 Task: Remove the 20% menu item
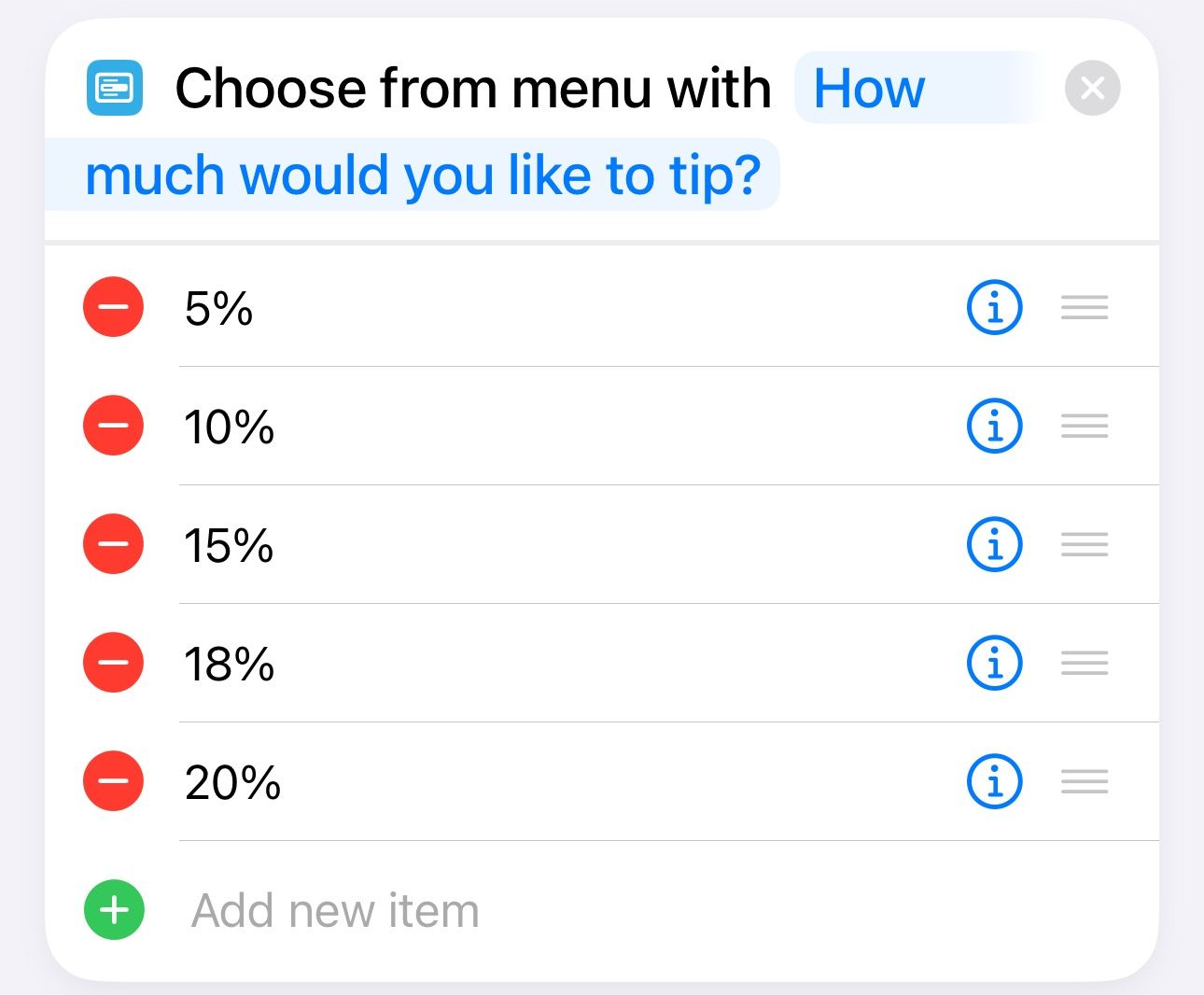(113, 781)
